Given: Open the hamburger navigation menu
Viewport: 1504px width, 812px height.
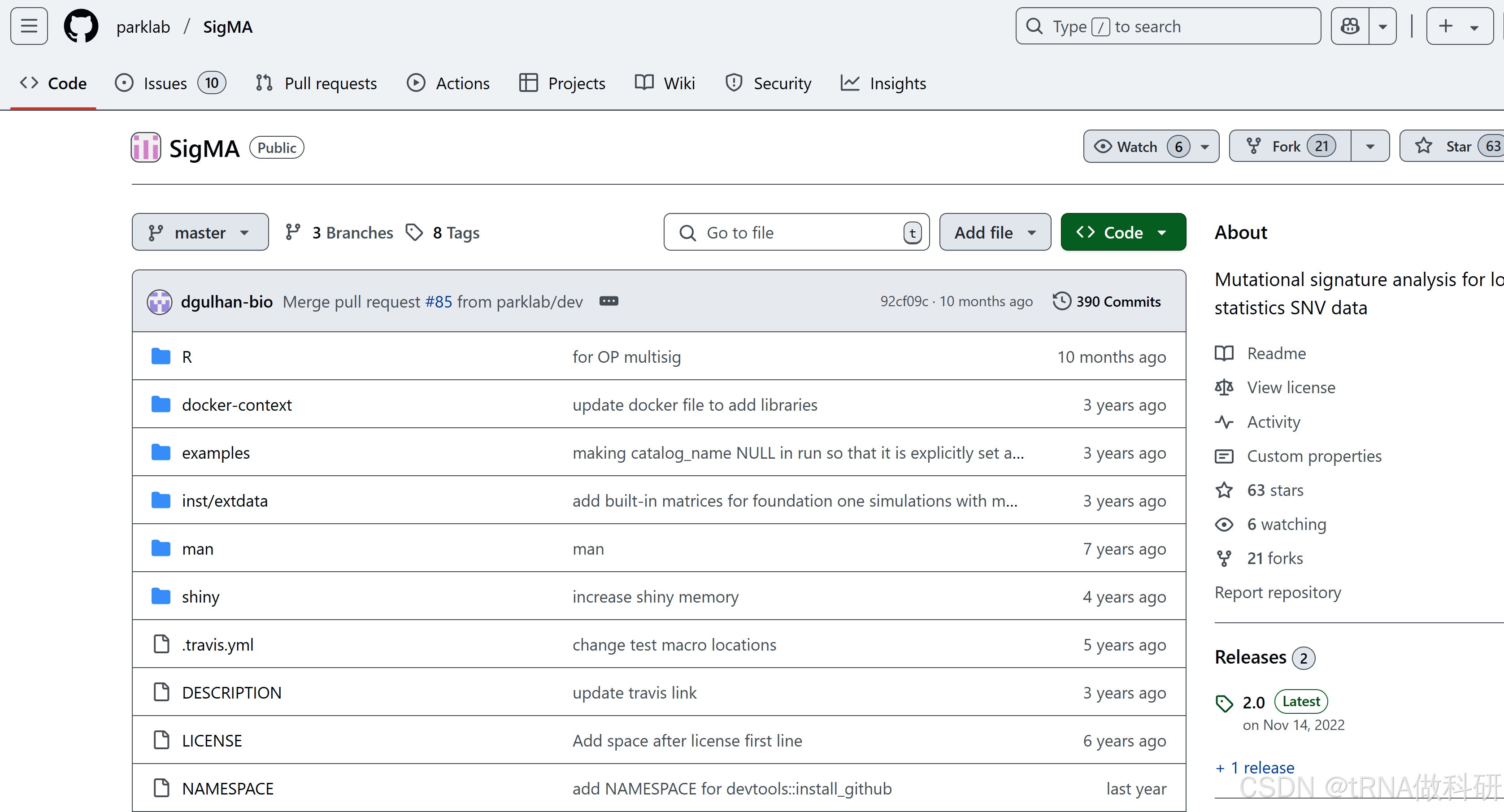Looking at the screenshot, I should click(x=29, y=26).
